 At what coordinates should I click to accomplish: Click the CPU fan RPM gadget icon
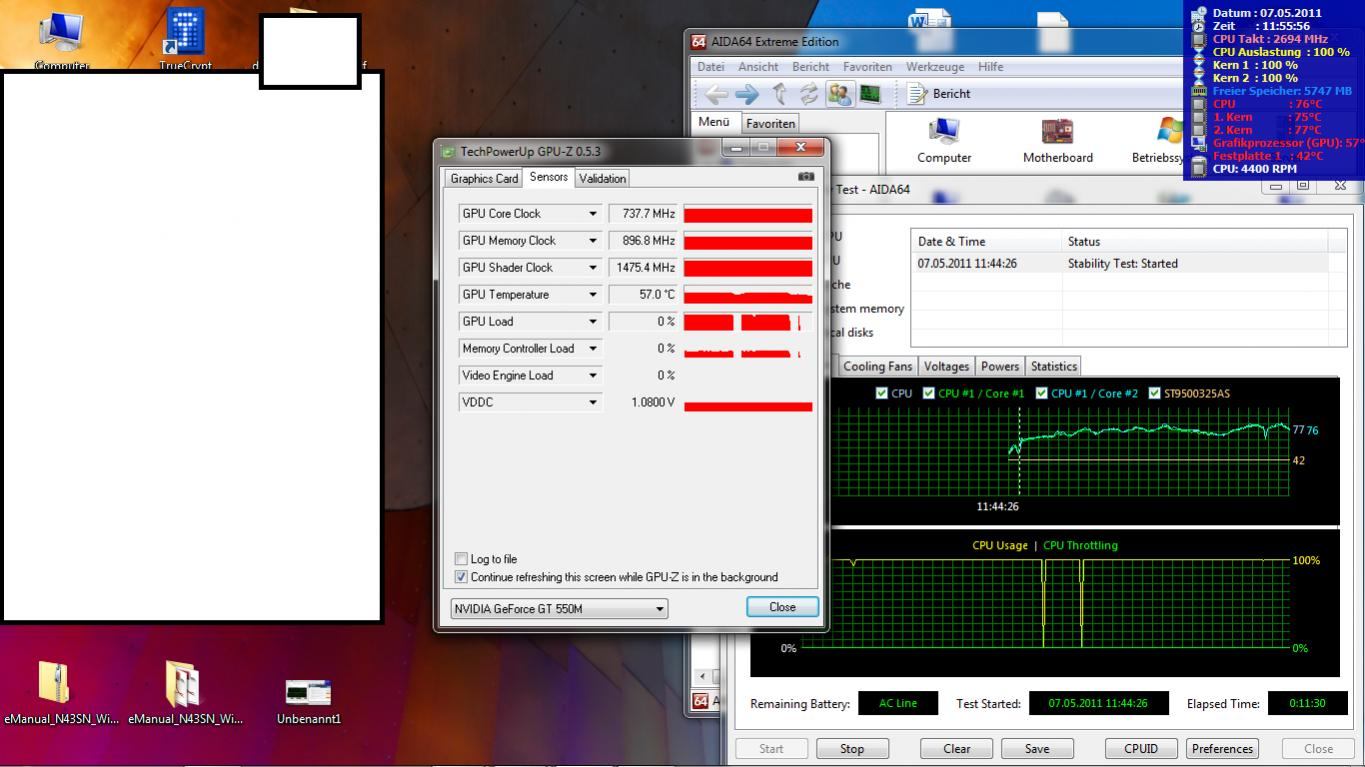[1199, 168]
